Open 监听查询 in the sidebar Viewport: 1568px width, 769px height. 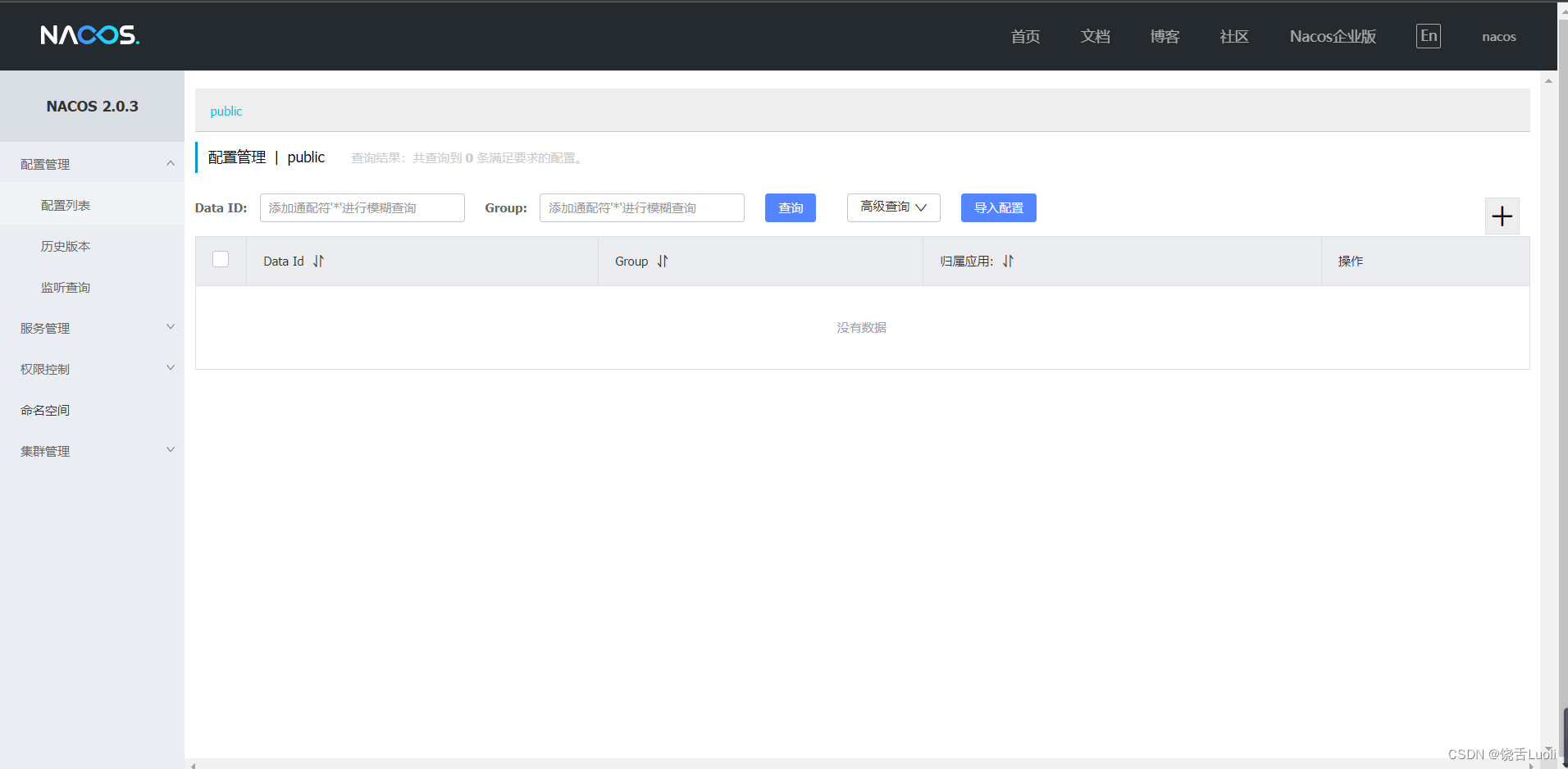click(x=92, y=287)
